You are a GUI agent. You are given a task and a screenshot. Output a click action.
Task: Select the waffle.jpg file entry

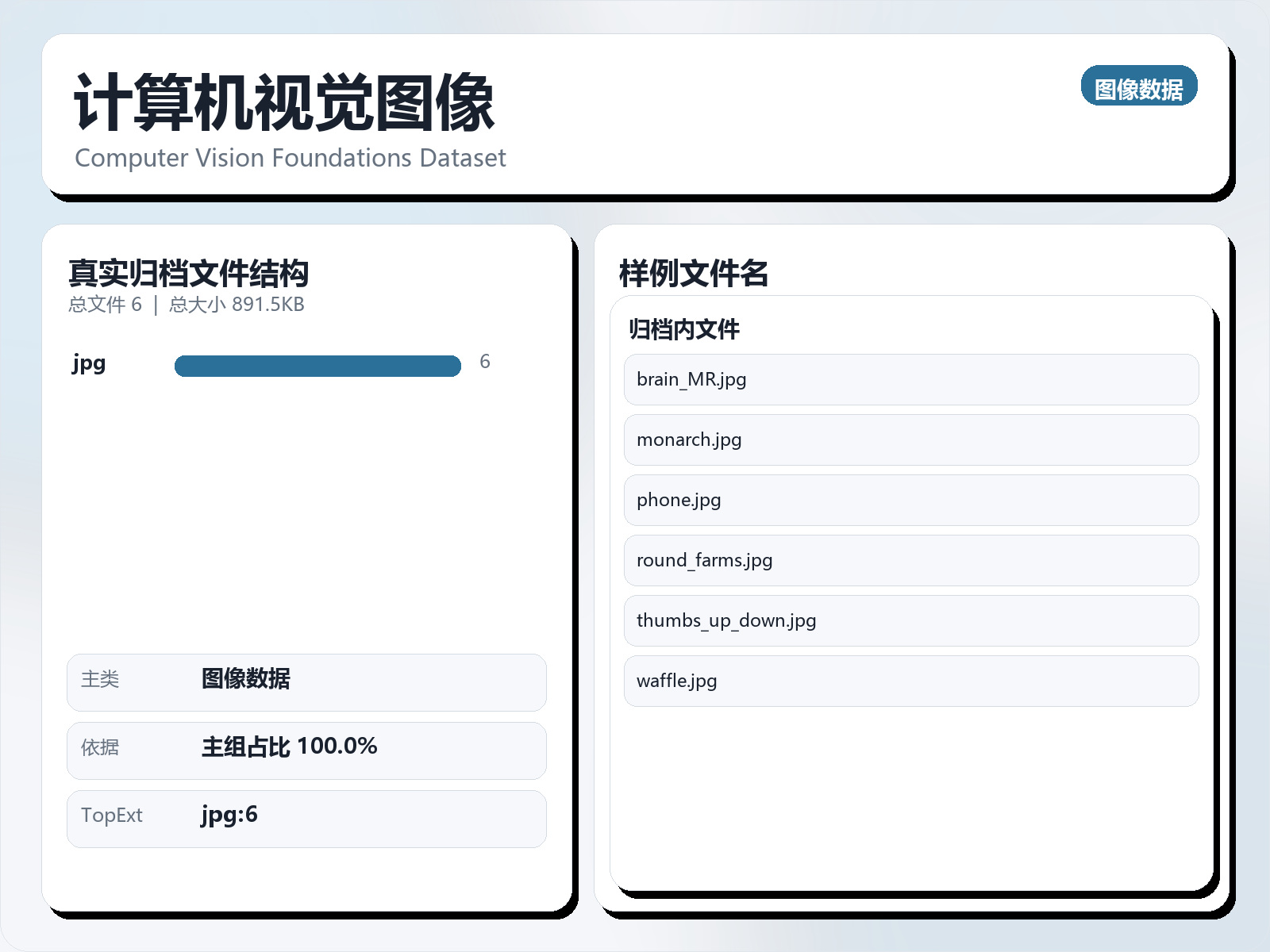(x=910, y=681)
